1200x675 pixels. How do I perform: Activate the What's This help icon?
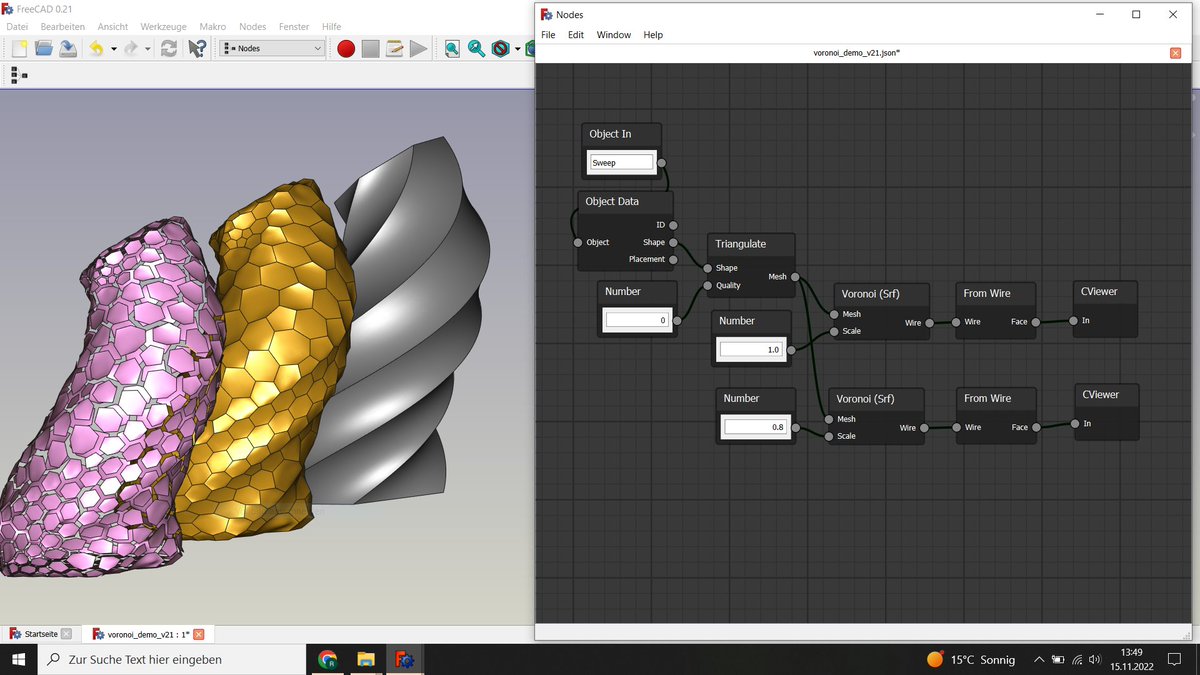[x=196, y=48]
